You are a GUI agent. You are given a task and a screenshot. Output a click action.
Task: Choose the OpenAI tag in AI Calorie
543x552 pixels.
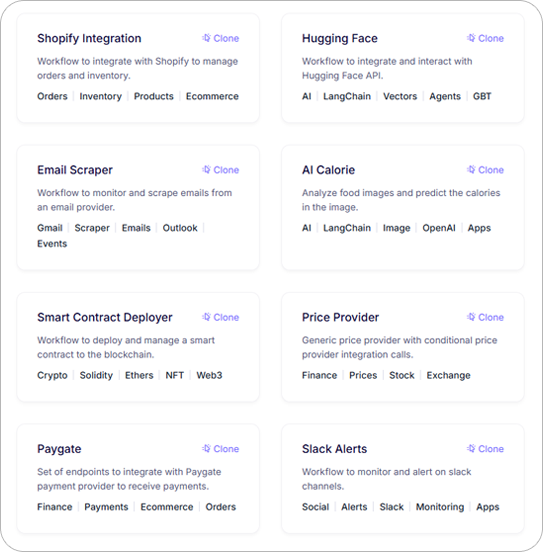[x=439, y=228]
